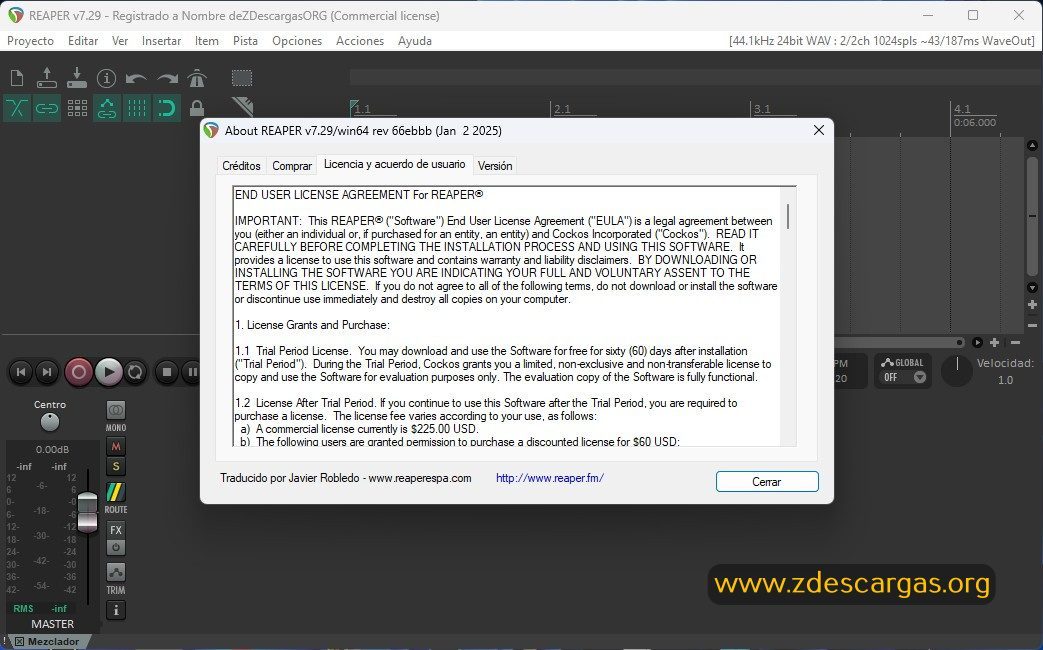1043x650 pixels.
Task: Click the RMS meter label
Action: pos(23,609)
